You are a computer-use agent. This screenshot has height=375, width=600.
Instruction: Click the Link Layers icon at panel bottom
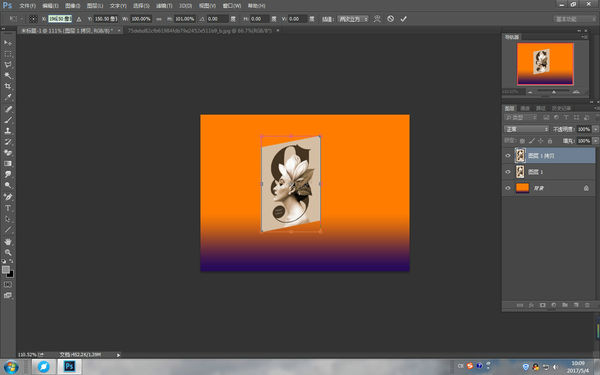520,305
